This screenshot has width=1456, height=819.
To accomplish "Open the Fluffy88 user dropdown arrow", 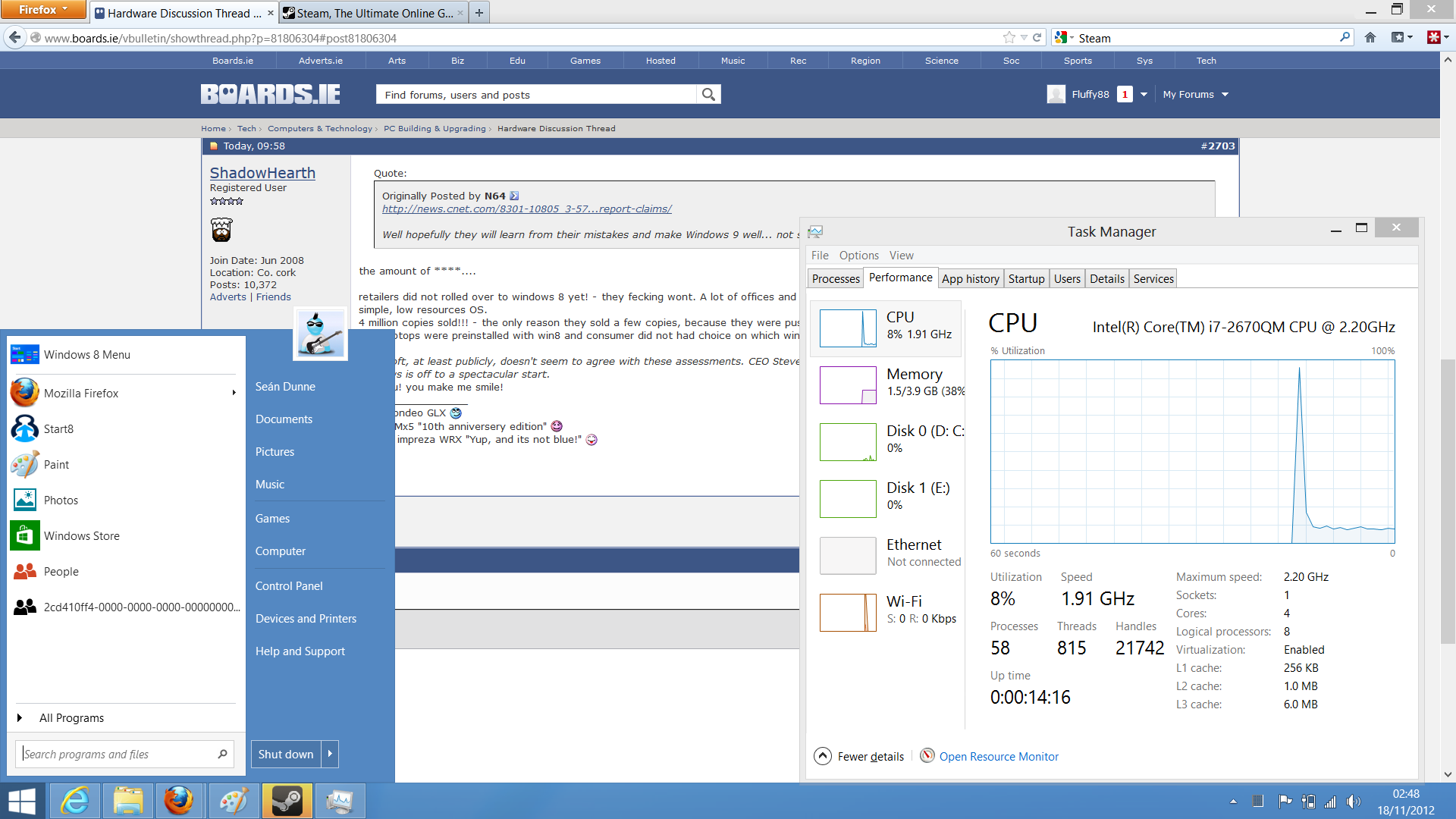I will click(x=1144, y=94).
